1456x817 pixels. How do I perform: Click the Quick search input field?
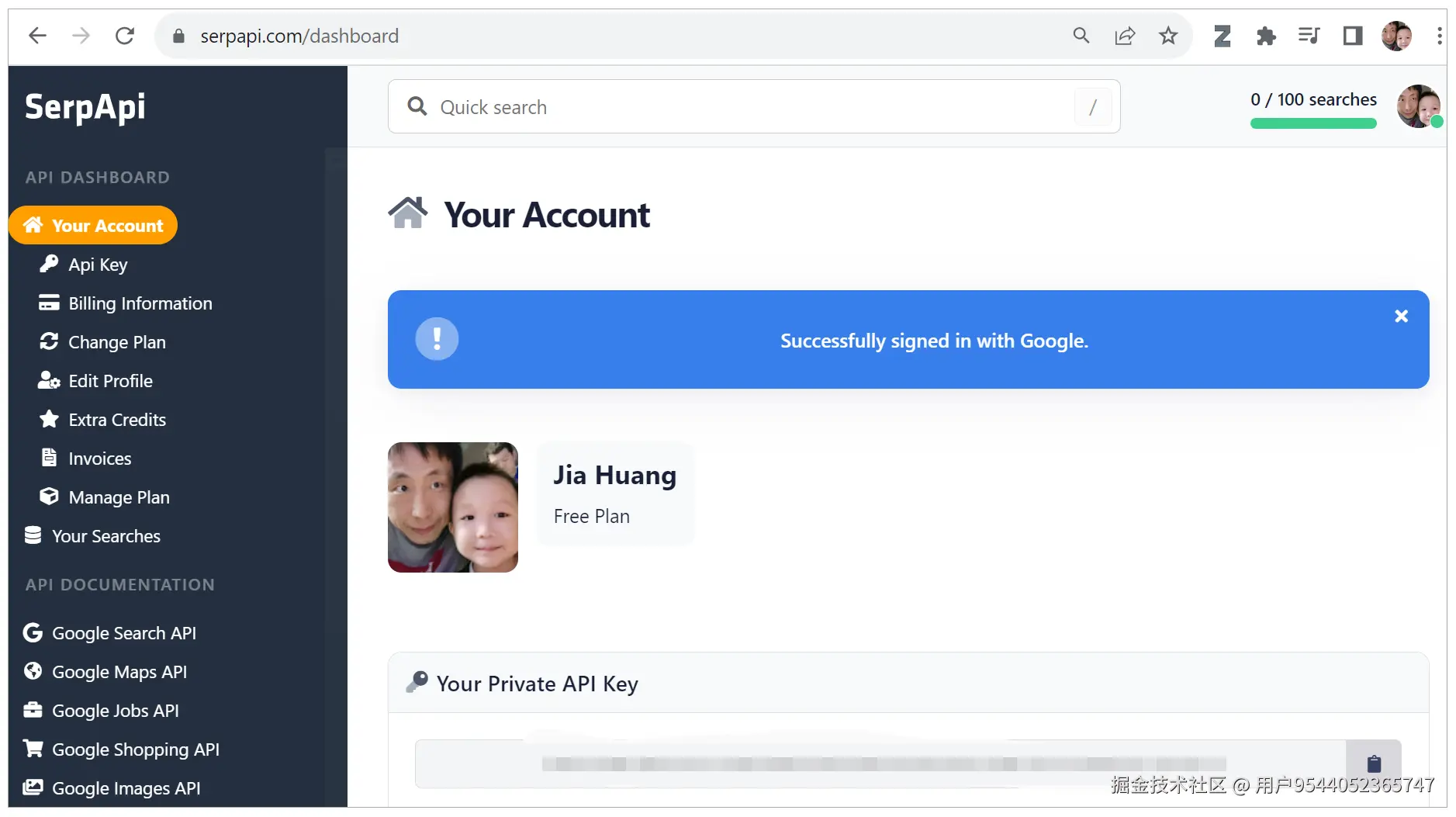point(754,106)
